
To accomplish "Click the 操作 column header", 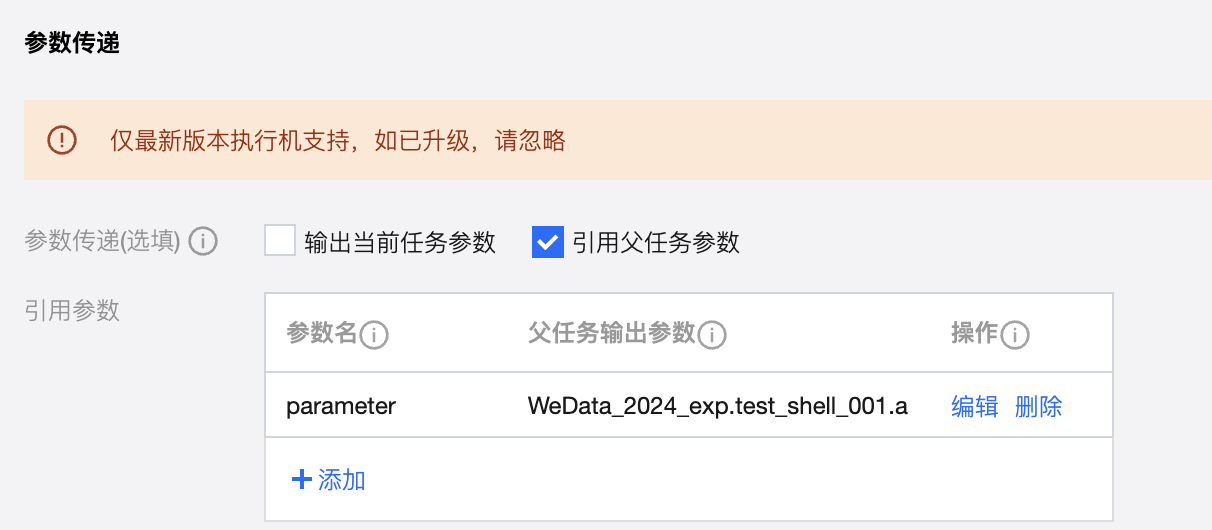I will click(974, 334).
